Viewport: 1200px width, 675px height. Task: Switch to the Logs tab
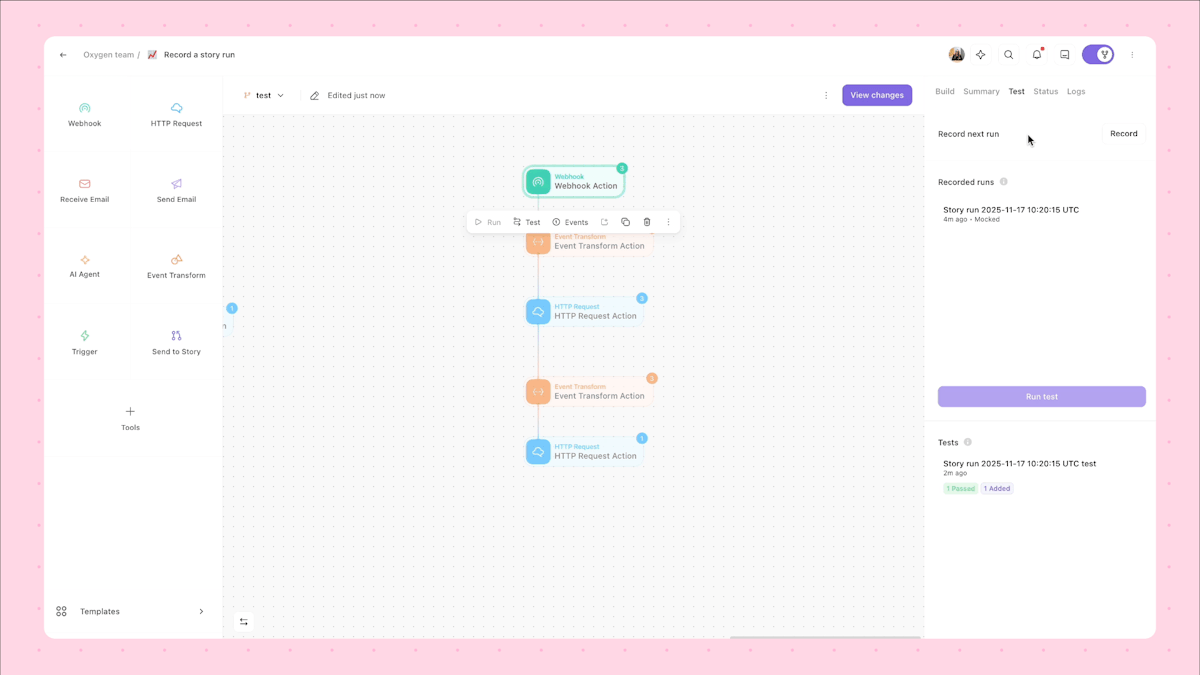tap(1076, 91)
